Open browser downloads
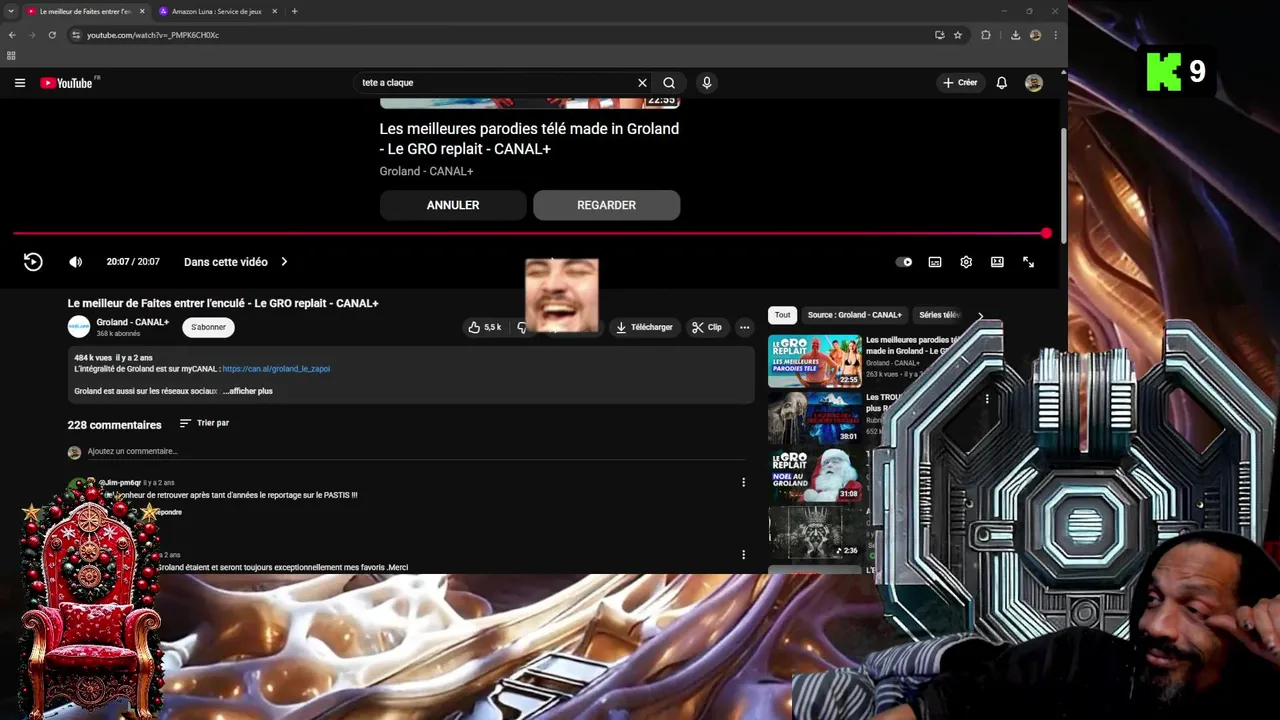Image resolution: width=1280 pixels, height=720 pixels. pyautogui.click(x=1015, y=35)
